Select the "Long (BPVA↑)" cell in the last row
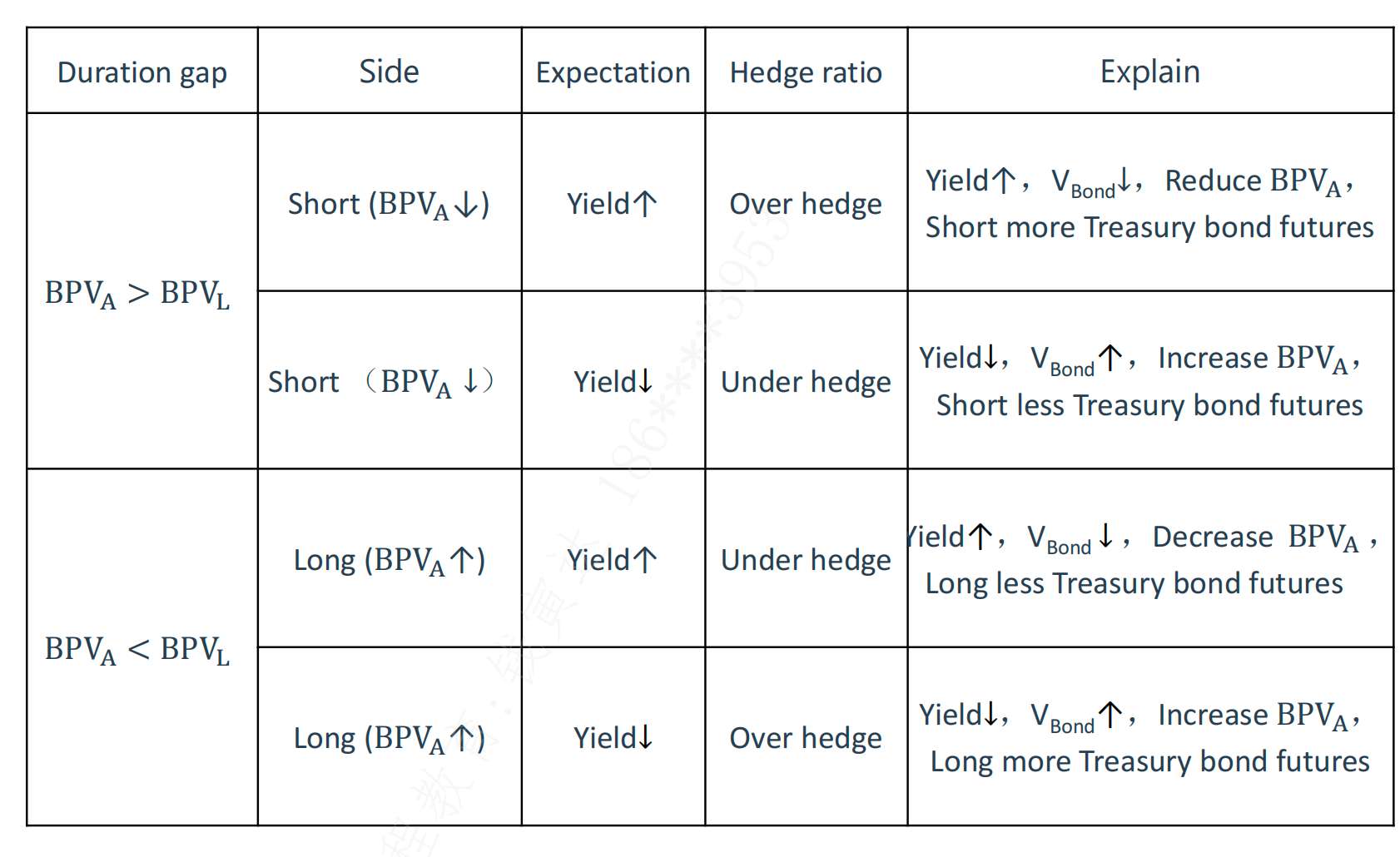This screenshot has height=857, width=1400. pyautogui.click(x=389, y=738)
